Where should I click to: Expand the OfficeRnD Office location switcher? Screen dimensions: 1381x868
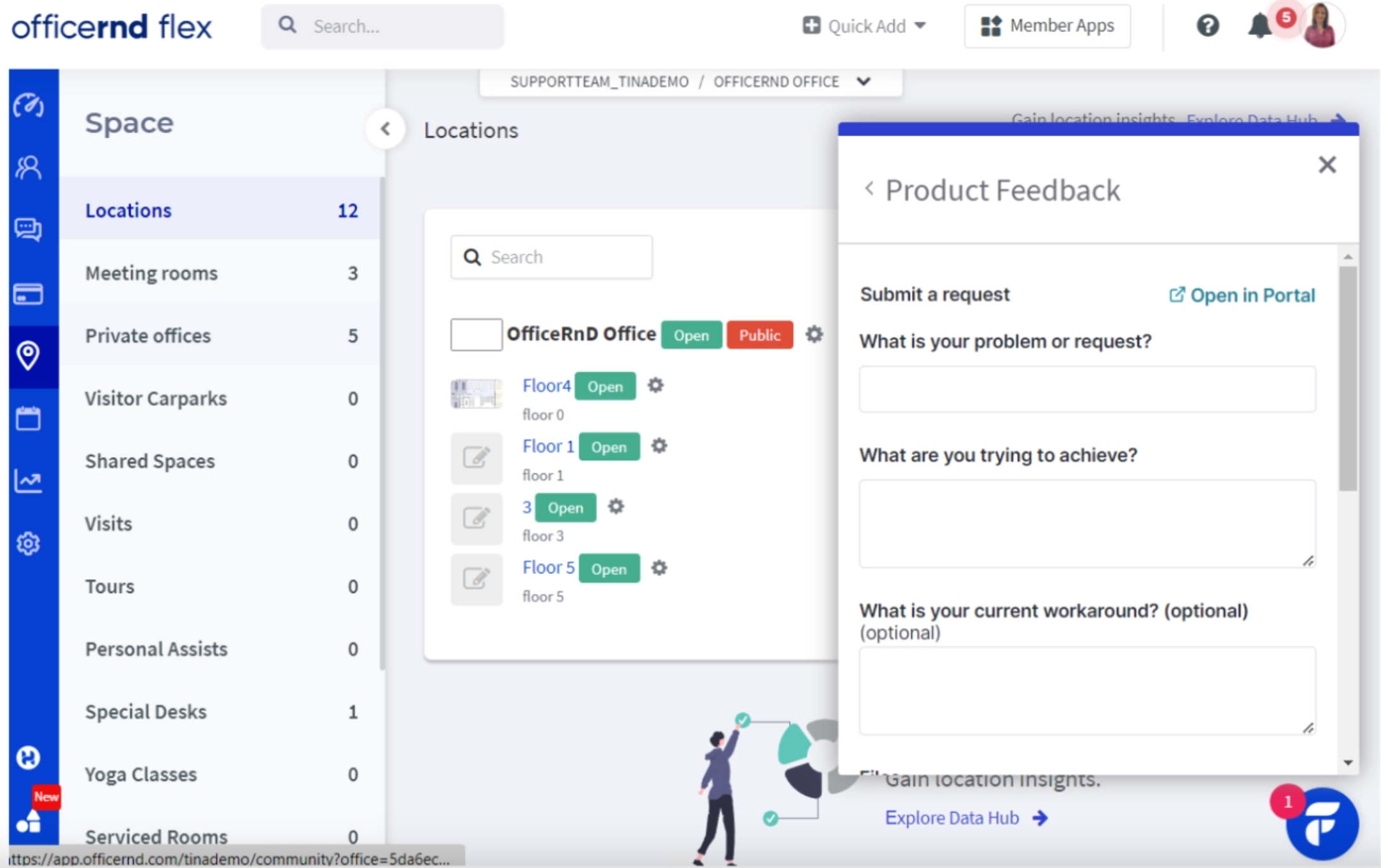864,81
